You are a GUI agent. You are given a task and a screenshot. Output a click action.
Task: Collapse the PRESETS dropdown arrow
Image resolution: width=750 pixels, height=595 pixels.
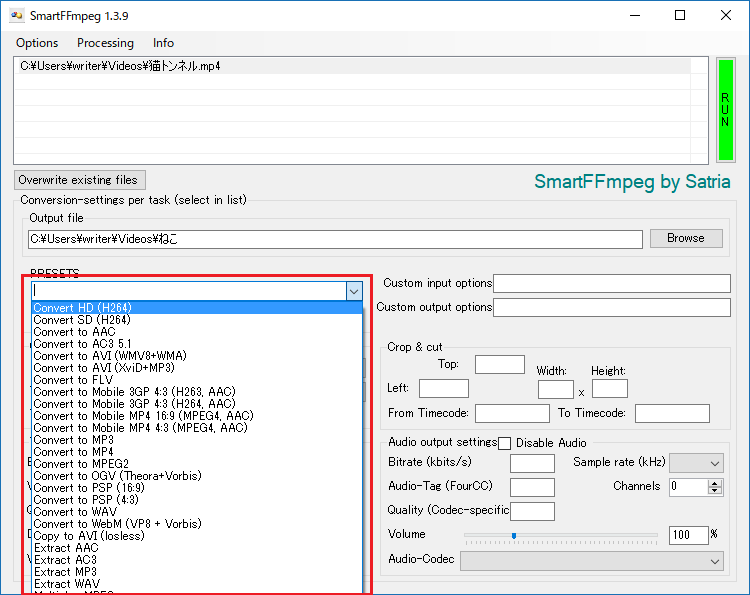[x=354, y=291]
